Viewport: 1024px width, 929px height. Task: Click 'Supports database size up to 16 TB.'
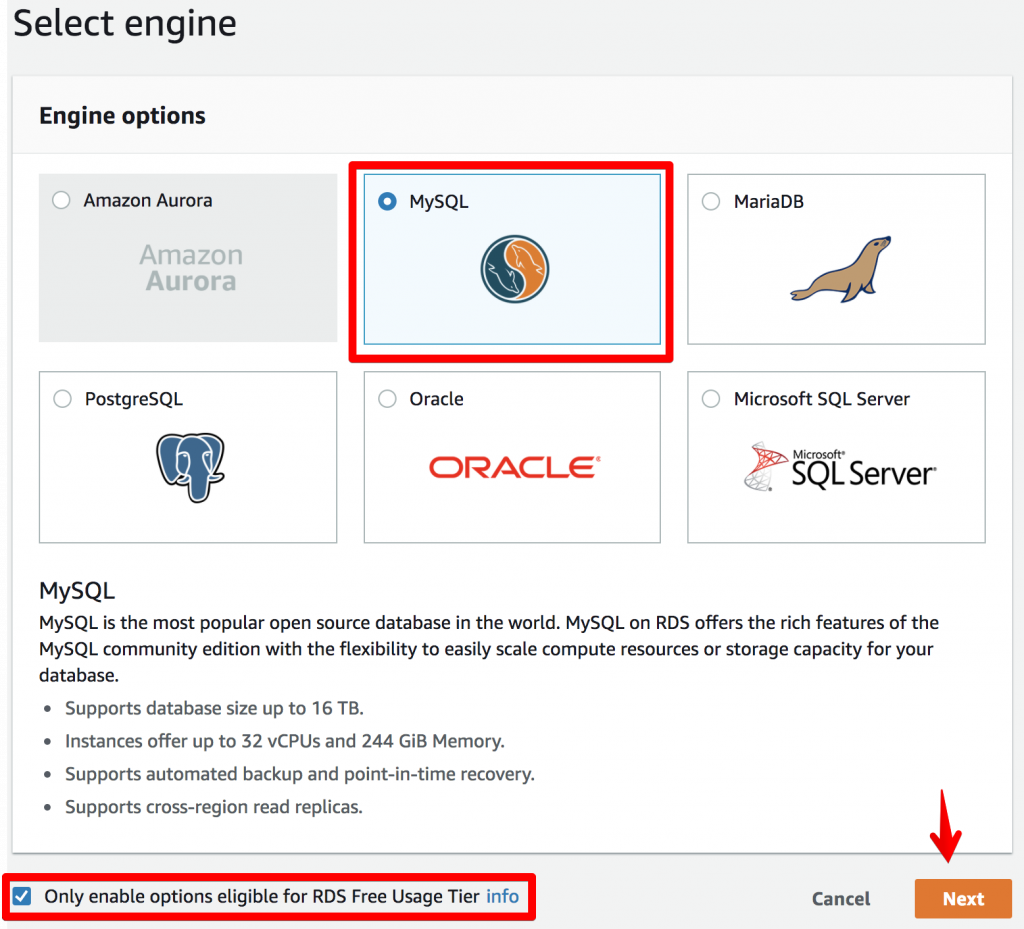(214, 708)
